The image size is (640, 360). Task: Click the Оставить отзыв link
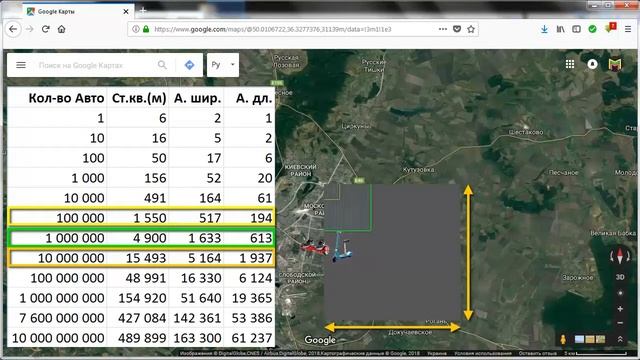pyautogui.click(x=538, y=353)
